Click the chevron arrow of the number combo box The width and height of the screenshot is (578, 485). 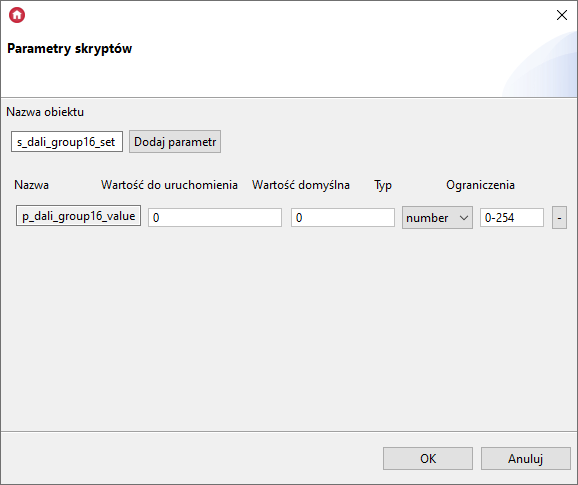click(464, 218)
